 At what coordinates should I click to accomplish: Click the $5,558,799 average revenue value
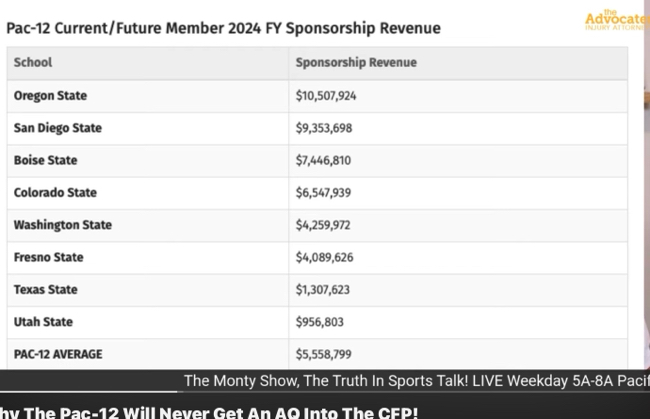click(x=323, y=354)
